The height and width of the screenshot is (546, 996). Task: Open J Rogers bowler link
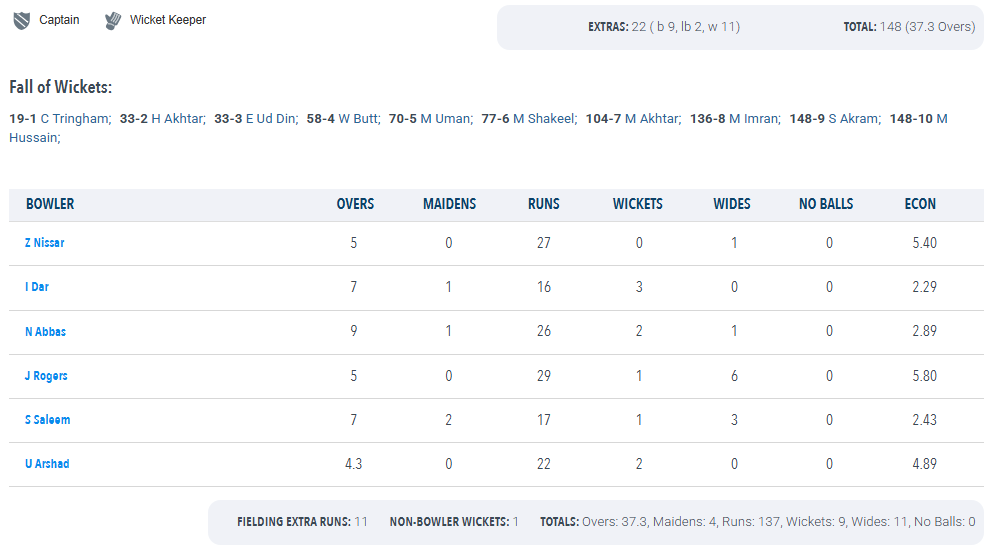(x=46, y=376)
